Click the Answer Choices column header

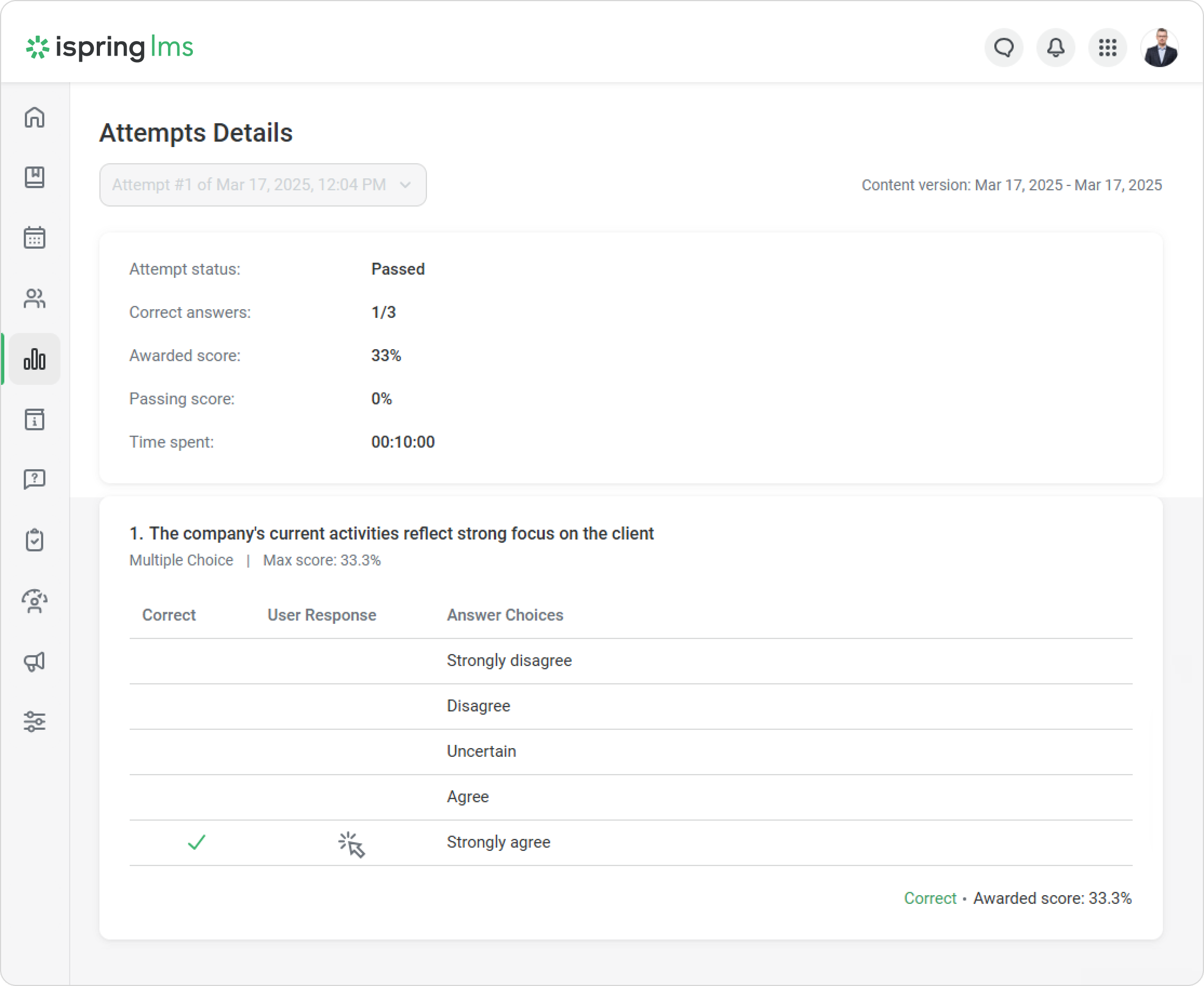tap(505, 615)
